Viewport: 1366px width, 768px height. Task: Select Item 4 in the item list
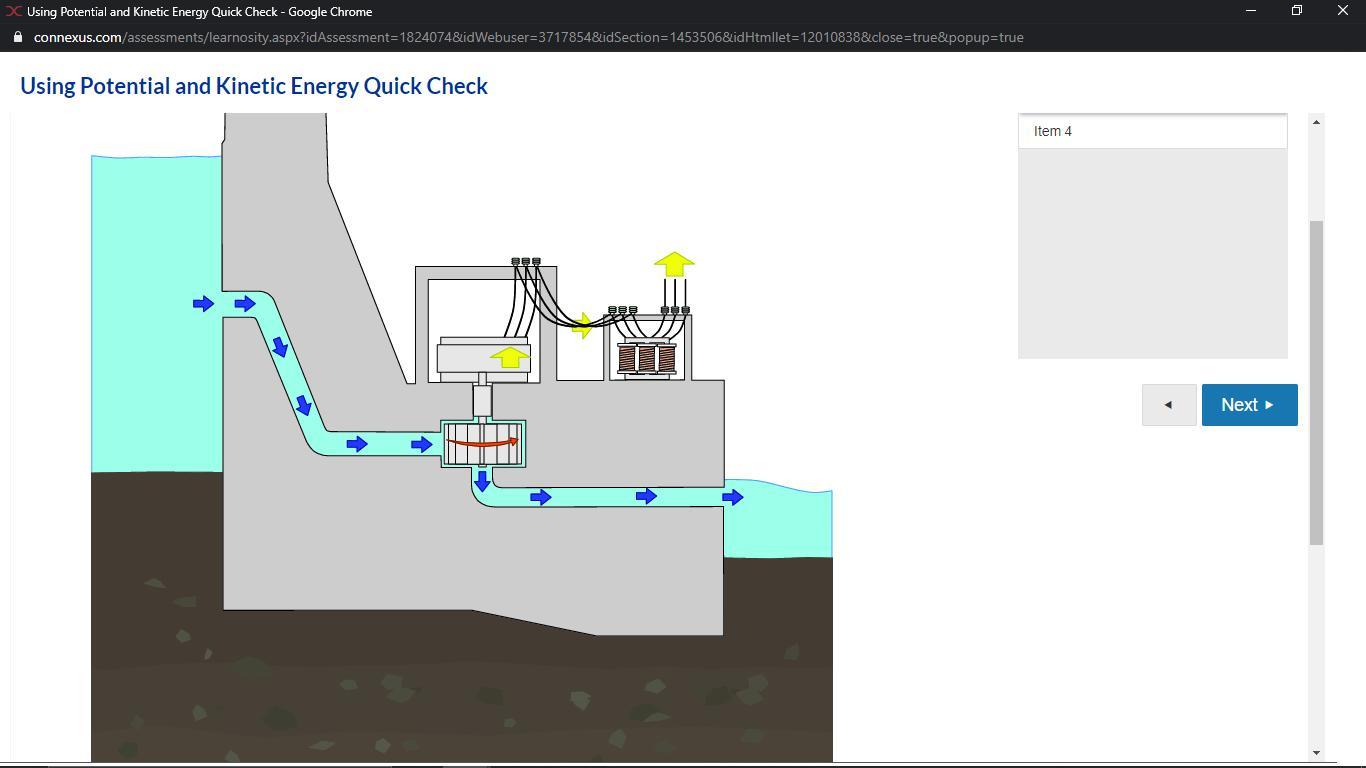coord(1152,131)
